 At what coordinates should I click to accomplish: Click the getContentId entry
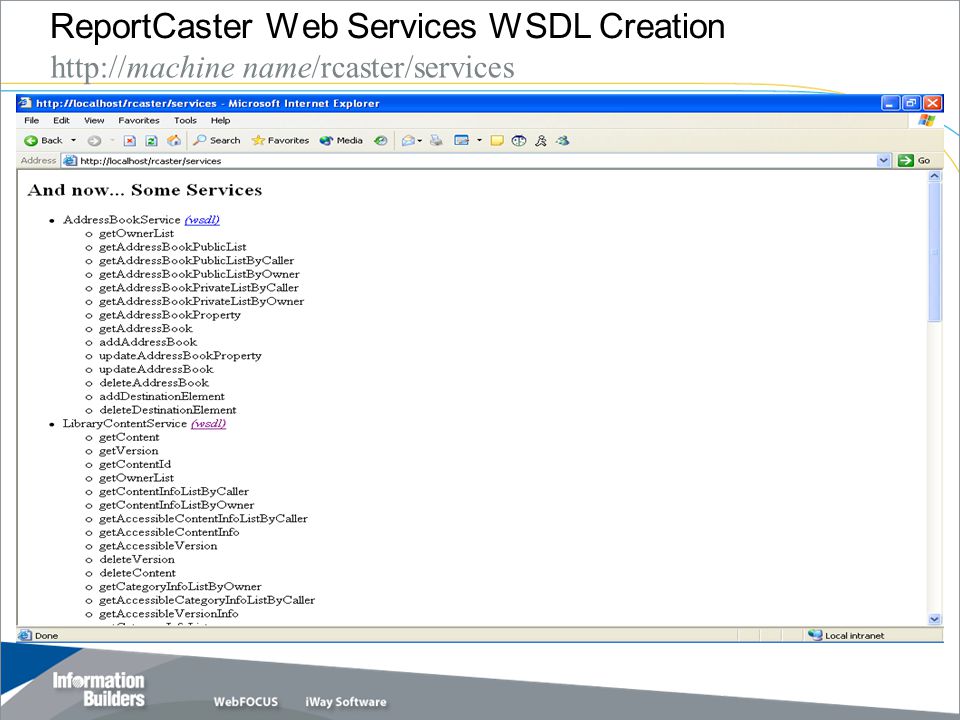click(135, 464)
